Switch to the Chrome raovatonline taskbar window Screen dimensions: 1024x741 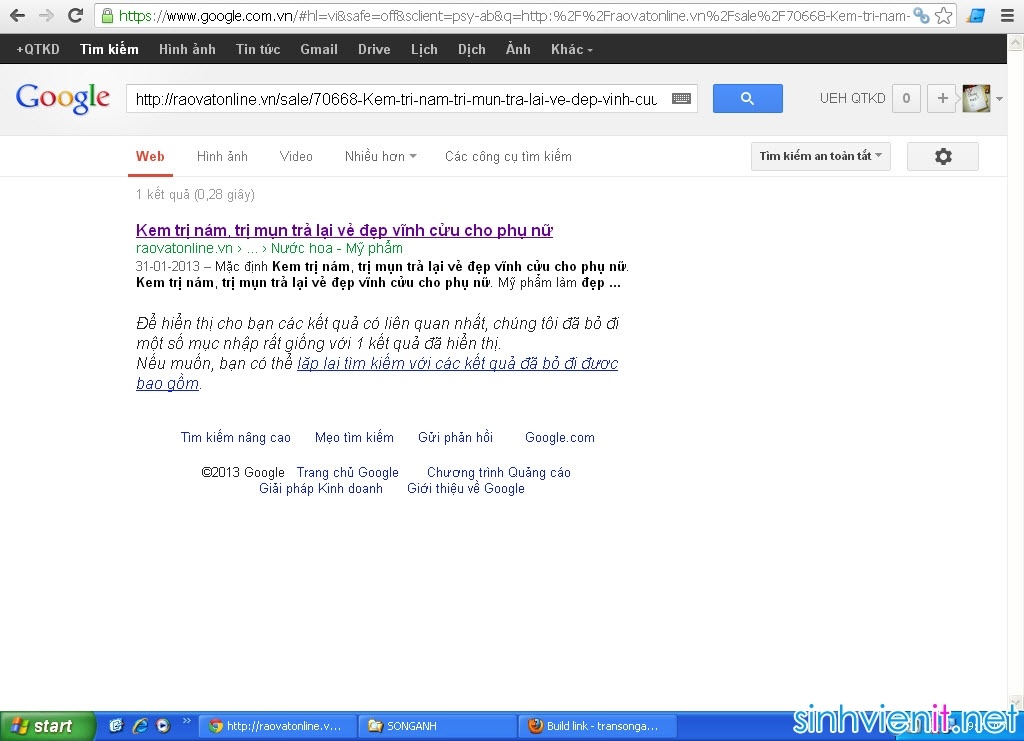(276, 726)
